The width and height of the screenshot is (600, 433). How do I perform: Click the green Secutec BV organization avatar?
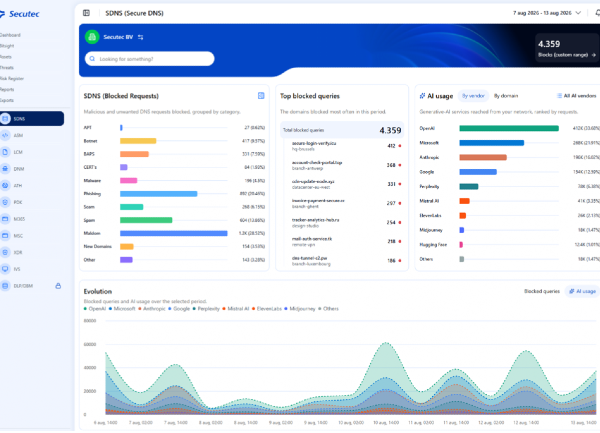(92, 37)
